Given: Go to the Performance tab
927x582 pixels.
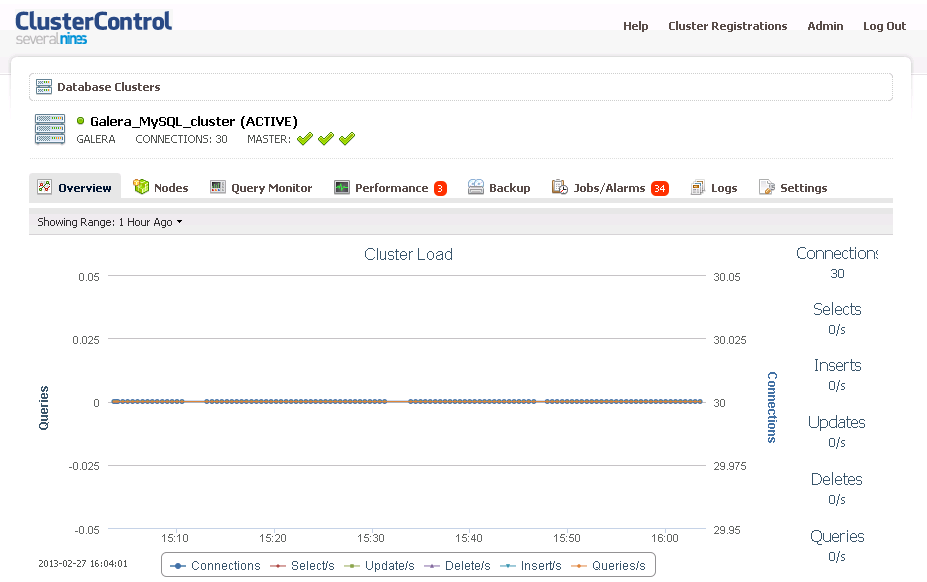Looking at the screenshot, I should point(390,187).
